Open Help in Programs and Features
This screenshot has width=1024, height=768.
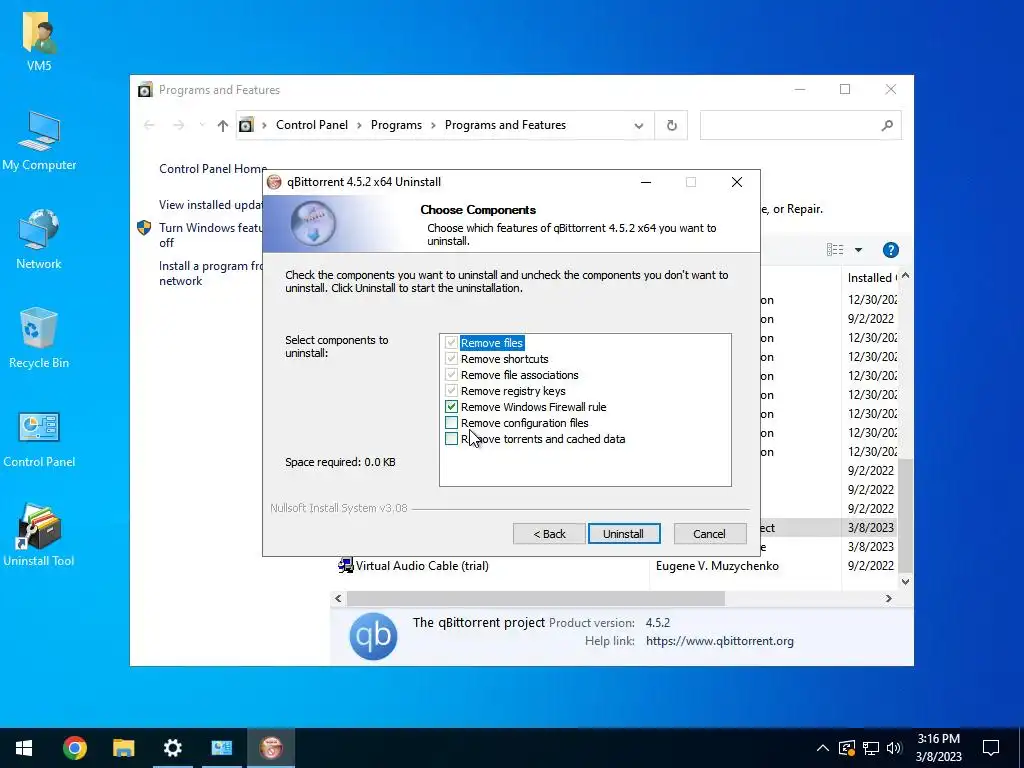point(890,250)
